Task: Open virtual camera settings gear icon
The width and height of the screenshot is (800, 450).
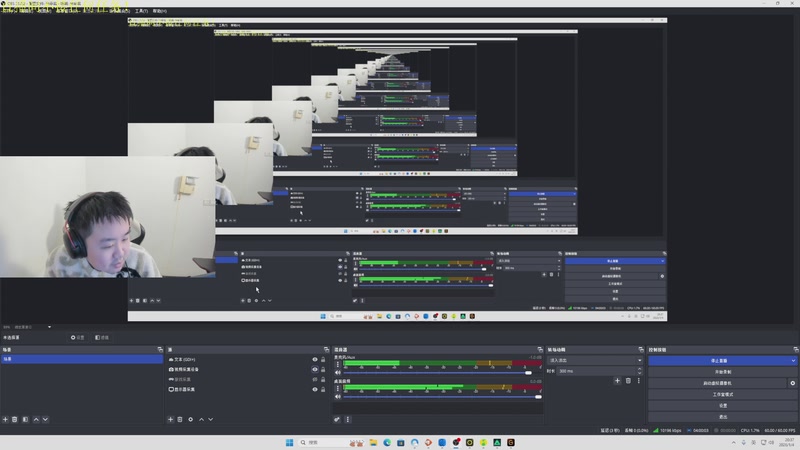Action: (x=792, y=383)
